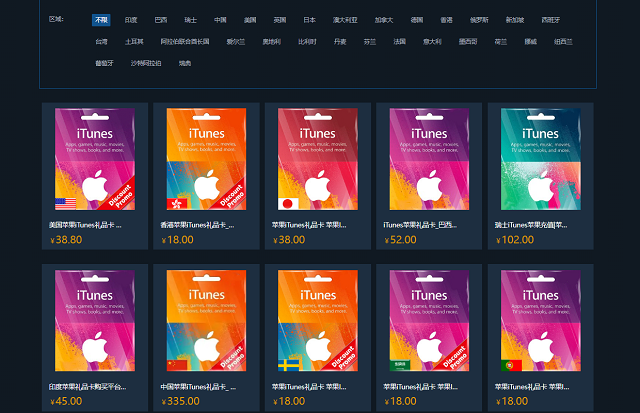Choose 新加坡 region option
The width and height of the screenshot is (640, 413).
(x=515, y=20)
